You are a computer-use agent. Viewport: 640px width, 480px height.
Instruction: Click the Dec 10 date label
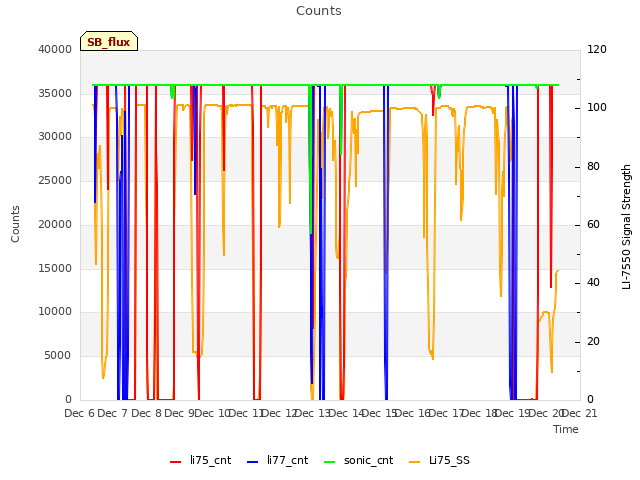click(x=213, y=413)
